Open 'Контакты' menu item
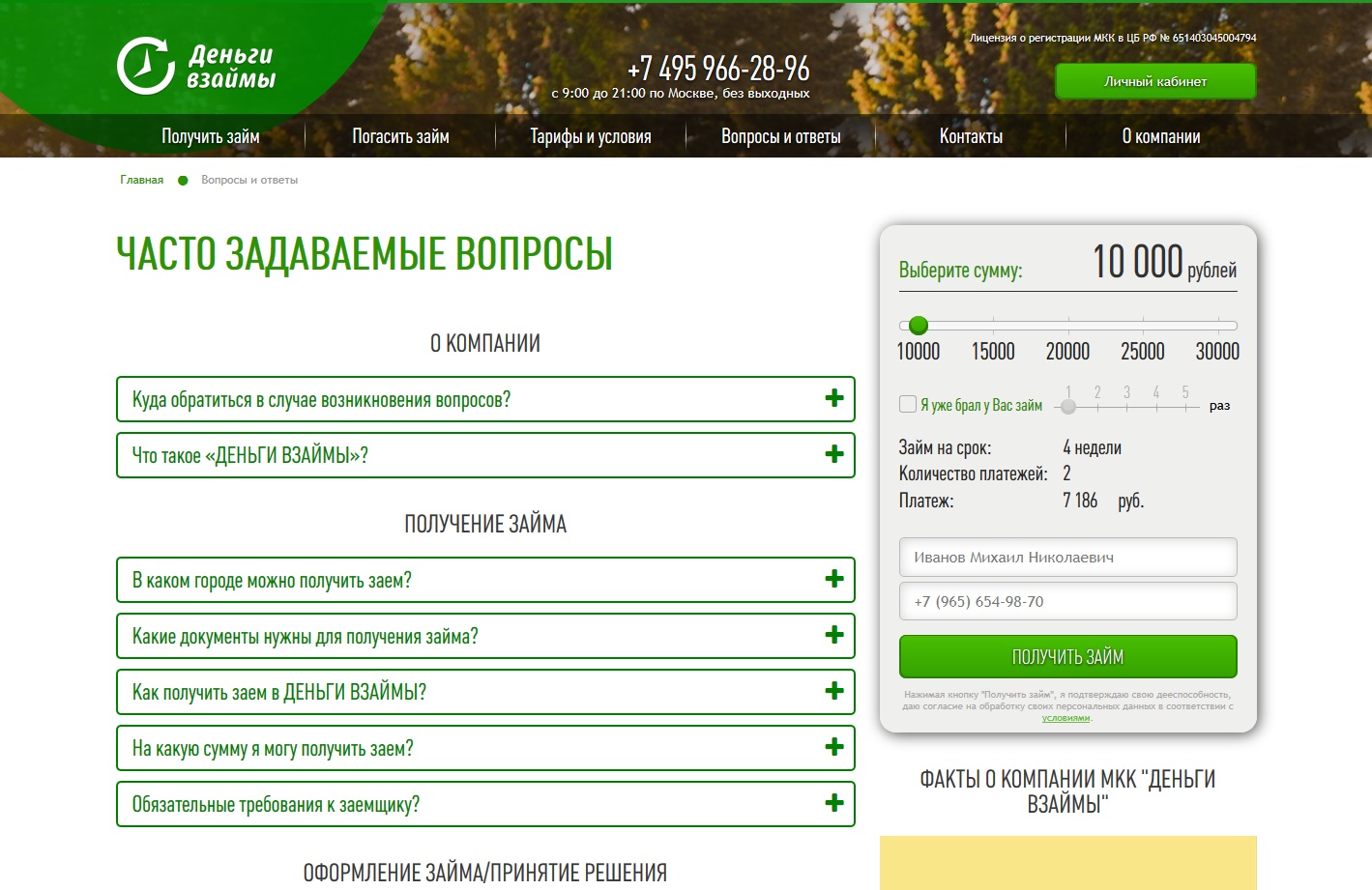This screenshot has width=1372, height=890. pos(971,136)
